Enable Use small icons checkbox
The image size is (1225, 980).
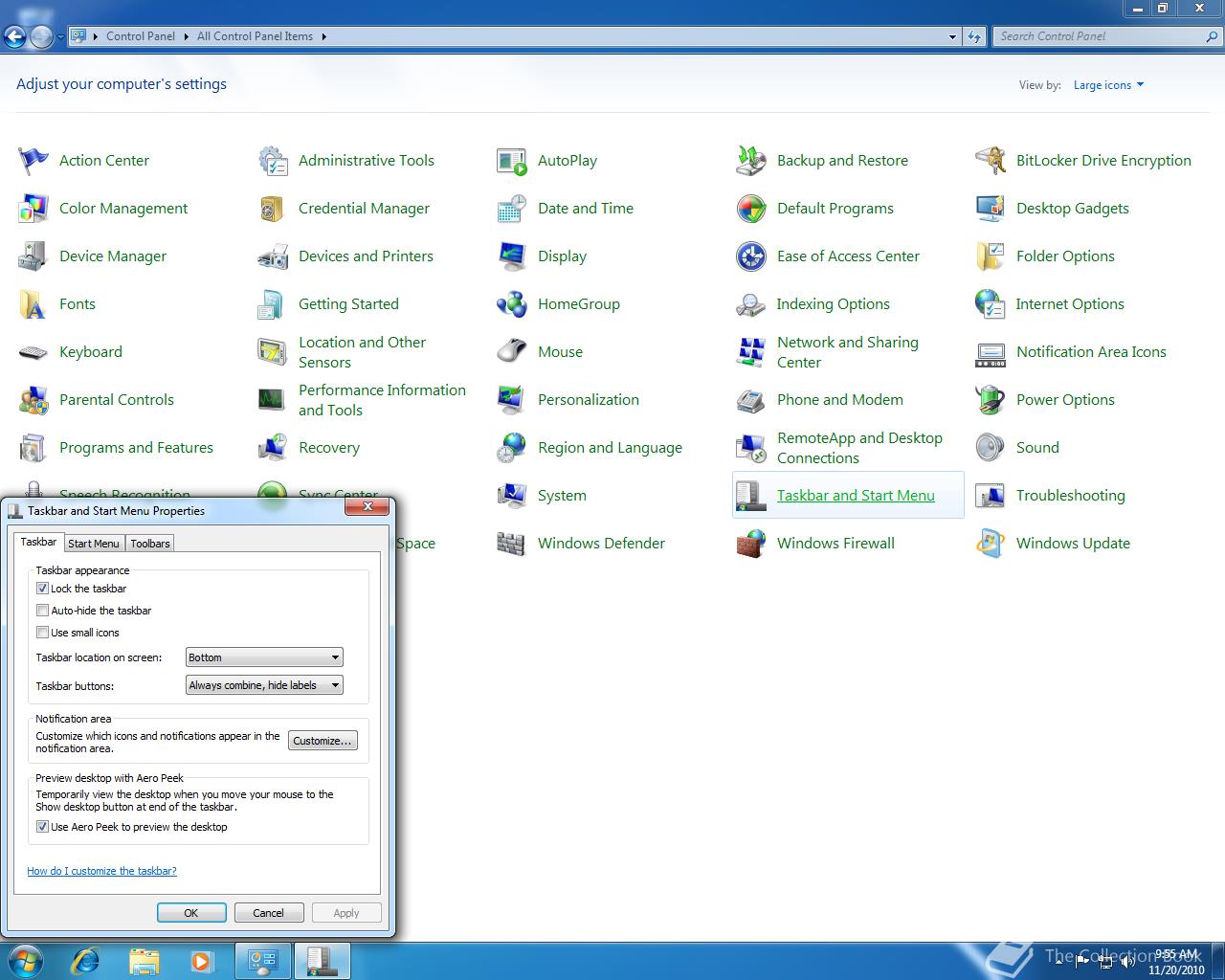42,633
